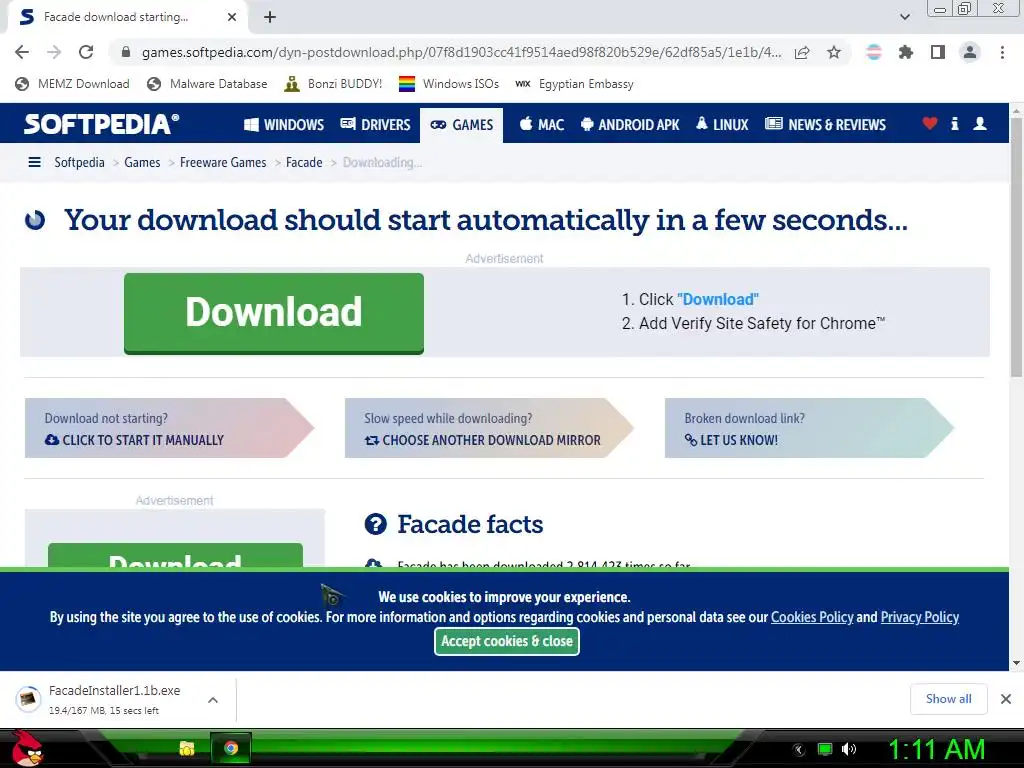Click the padlock site info icon

[126, 52]
